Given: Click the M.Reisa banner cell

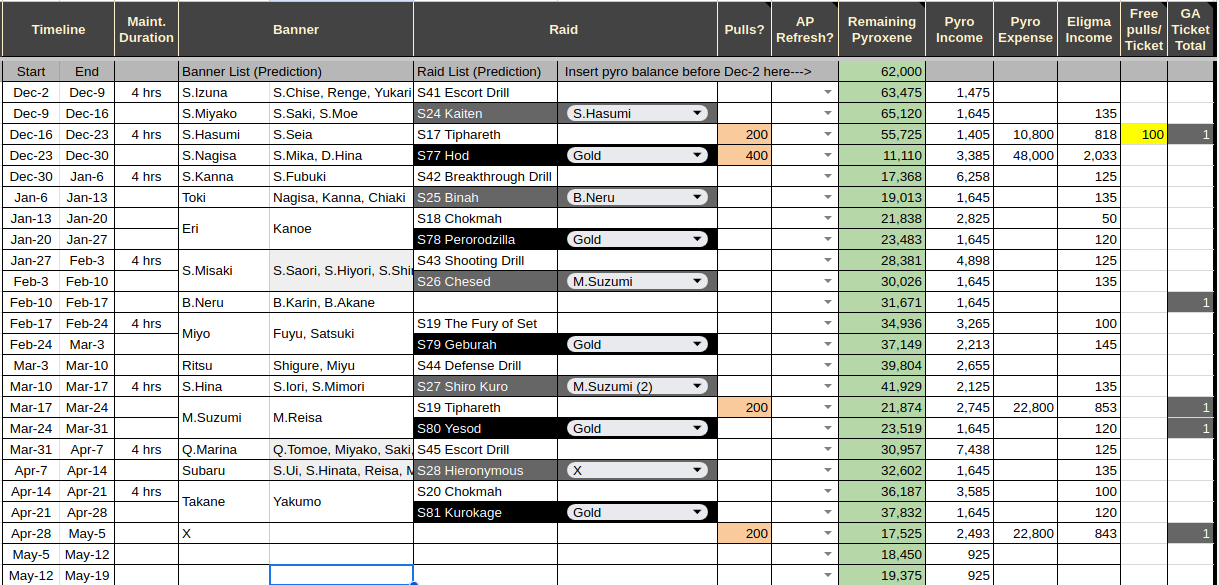Looking at the screenshot, I should point(341,417).
